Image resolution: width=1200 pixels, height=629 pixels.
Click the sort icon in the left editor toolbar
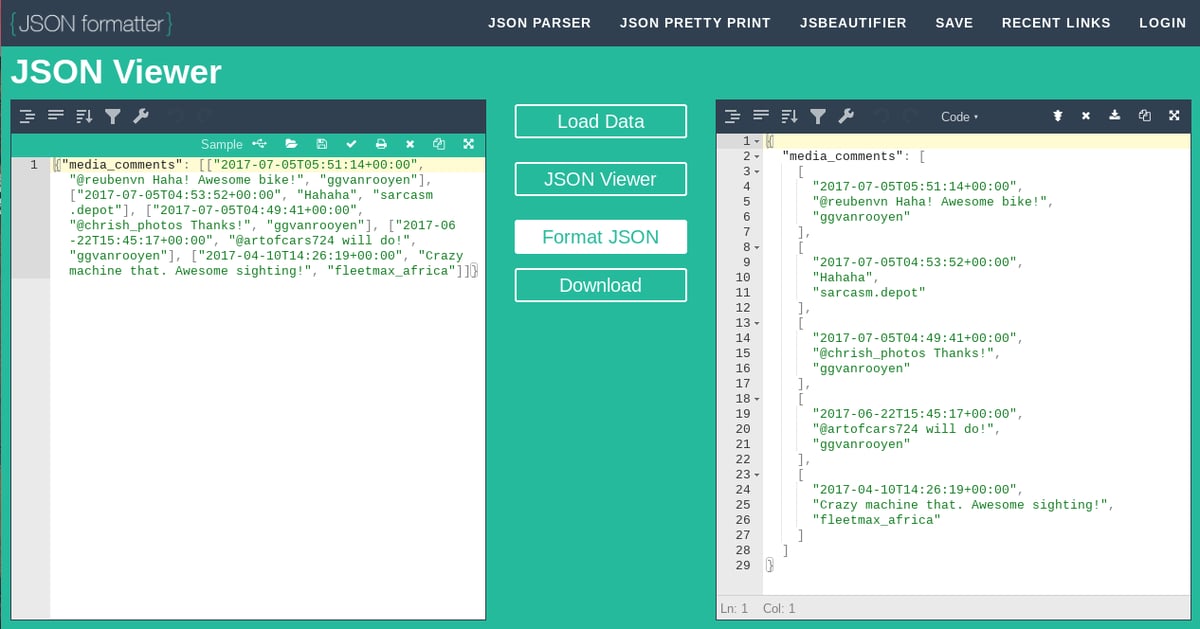pos(84,117)
